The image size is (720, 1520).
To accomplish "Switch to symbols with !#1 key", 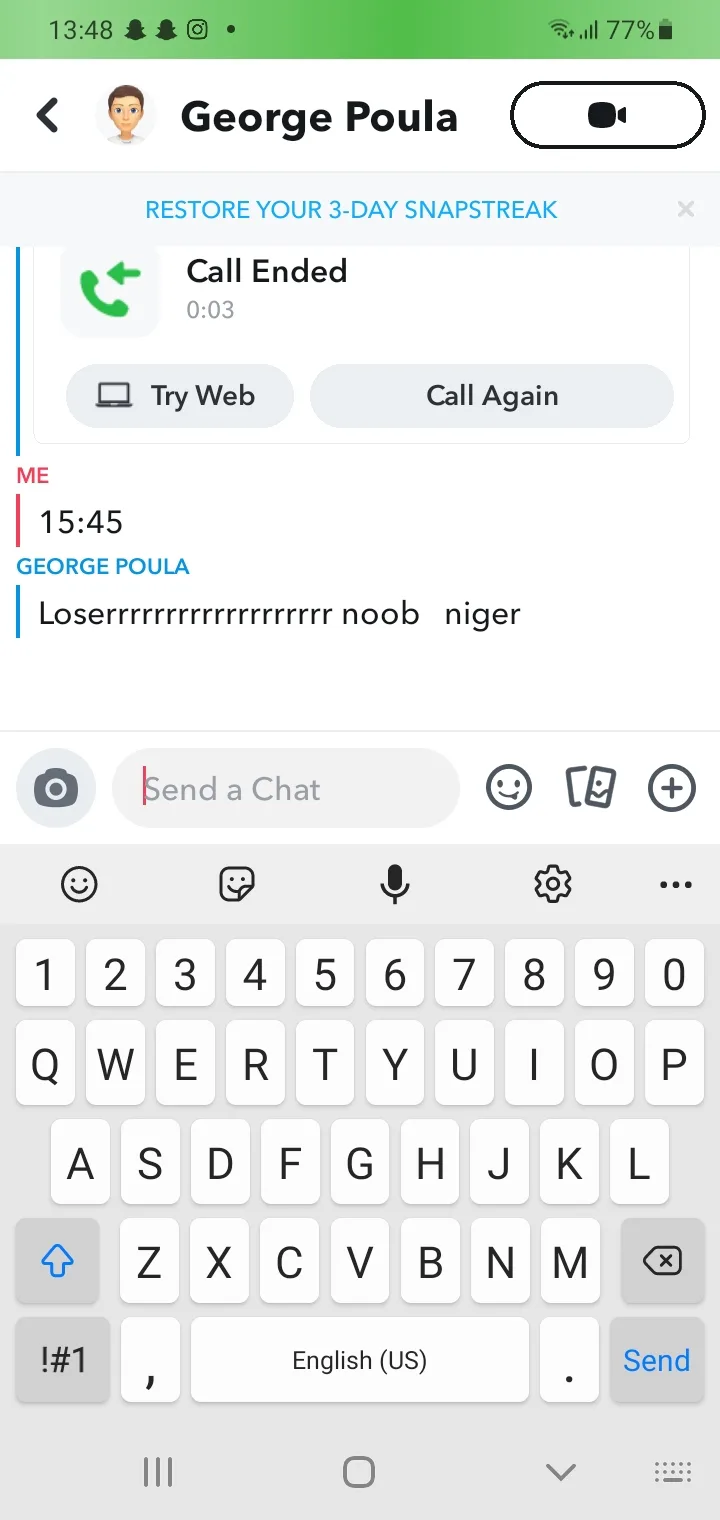I will [x=63, y=1360].
